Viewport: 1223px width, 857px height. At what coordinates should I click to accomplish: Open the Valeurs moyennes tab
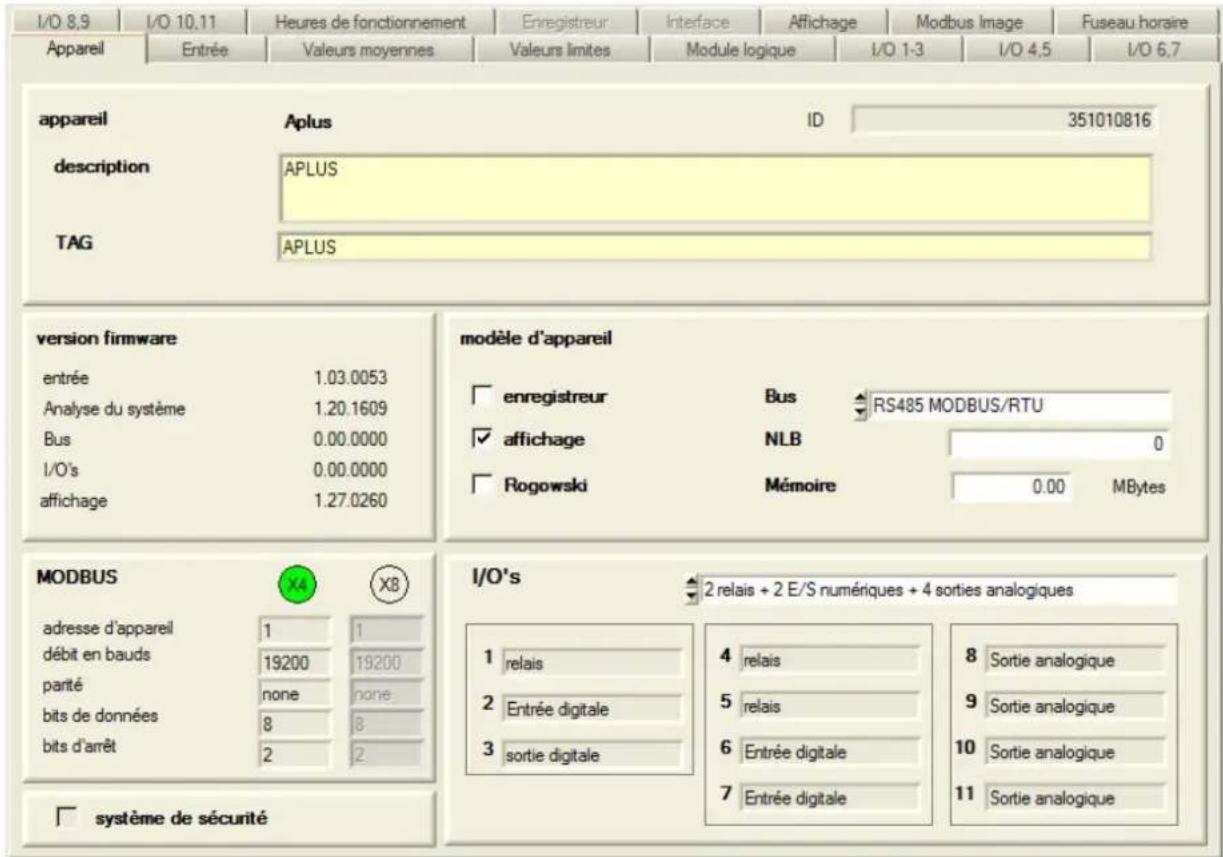368,51
